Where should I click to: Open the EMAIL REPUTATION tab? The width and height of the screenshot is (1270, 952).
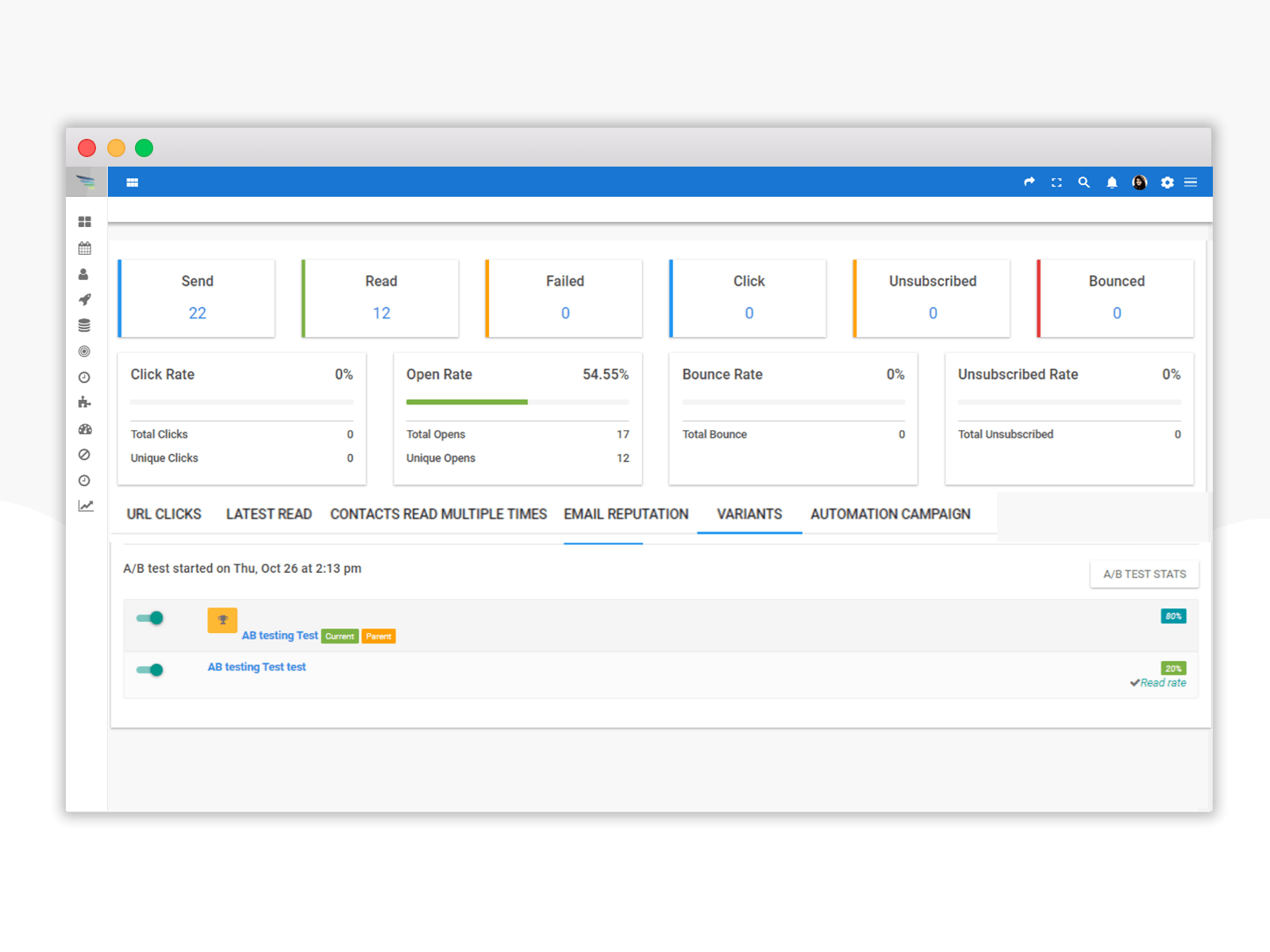click(x=626, y=514)
